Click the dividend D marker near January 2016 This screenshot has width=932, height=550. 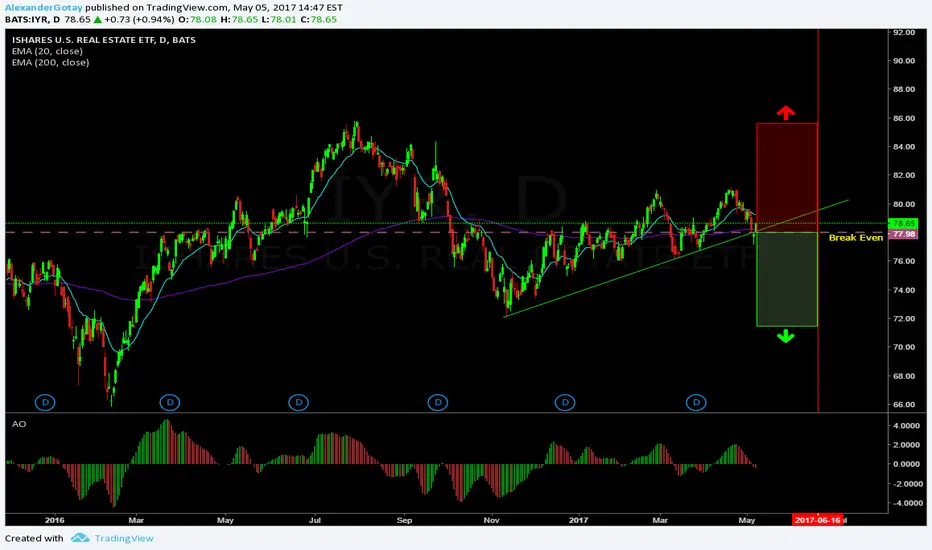(x=45, y=403)
